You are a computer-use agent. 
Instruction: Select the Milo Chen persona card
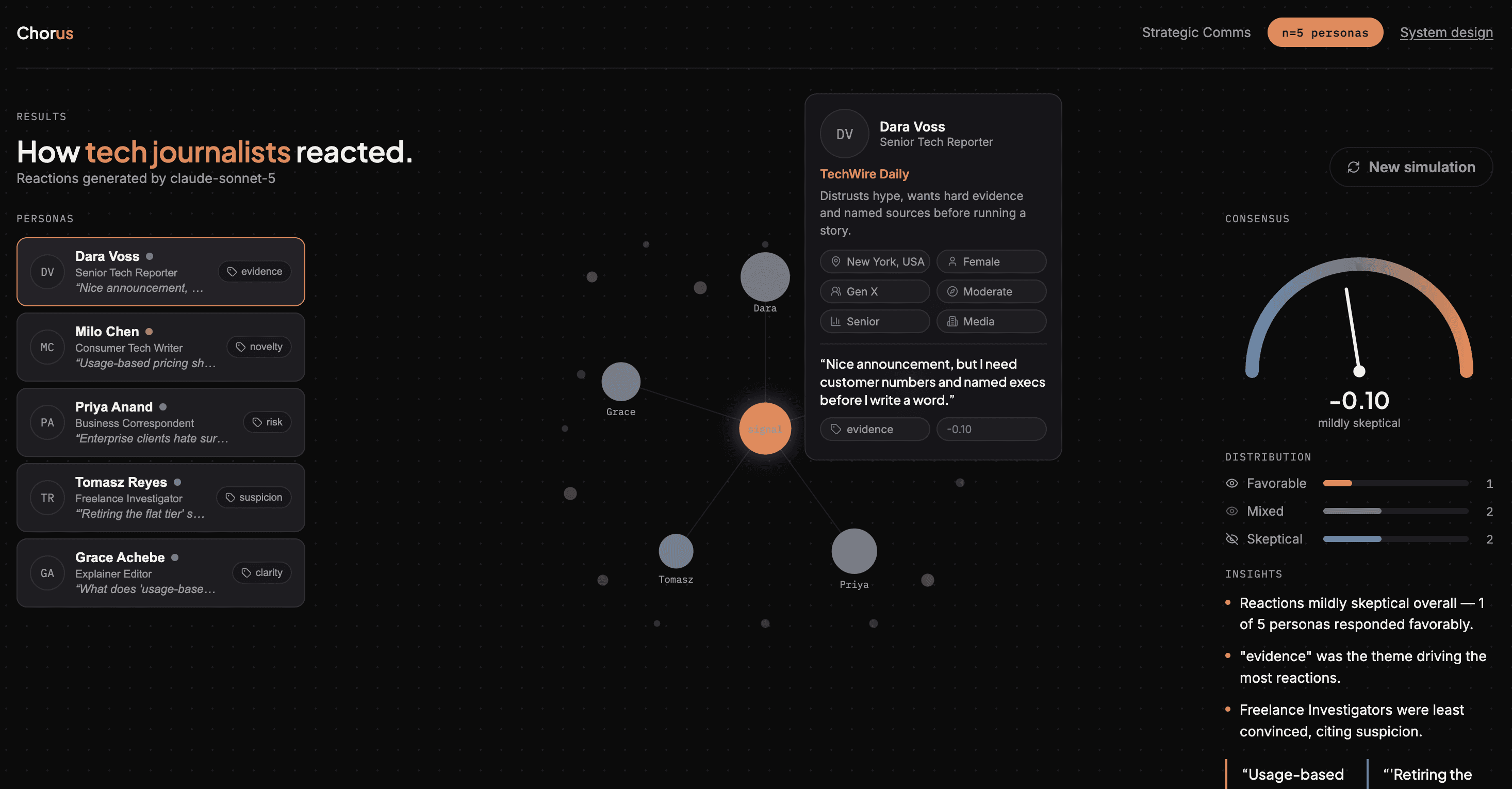161,347
